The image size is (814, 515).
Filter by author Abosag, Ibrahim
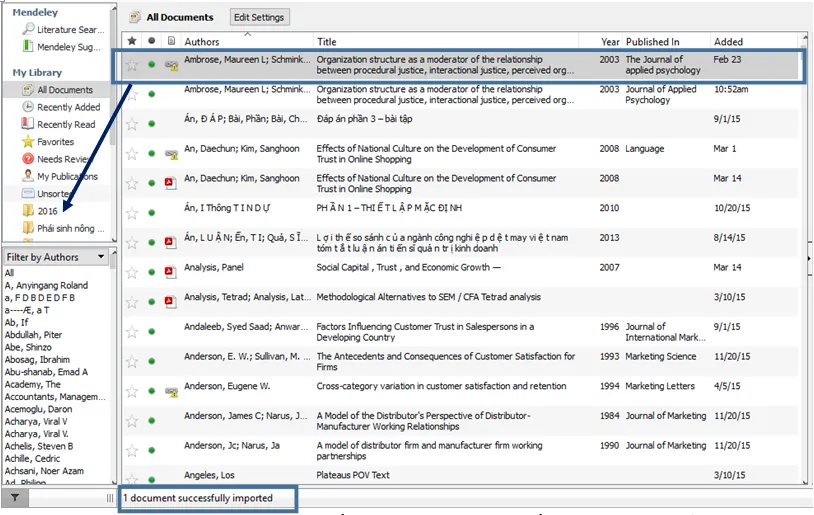coord(37,359)
